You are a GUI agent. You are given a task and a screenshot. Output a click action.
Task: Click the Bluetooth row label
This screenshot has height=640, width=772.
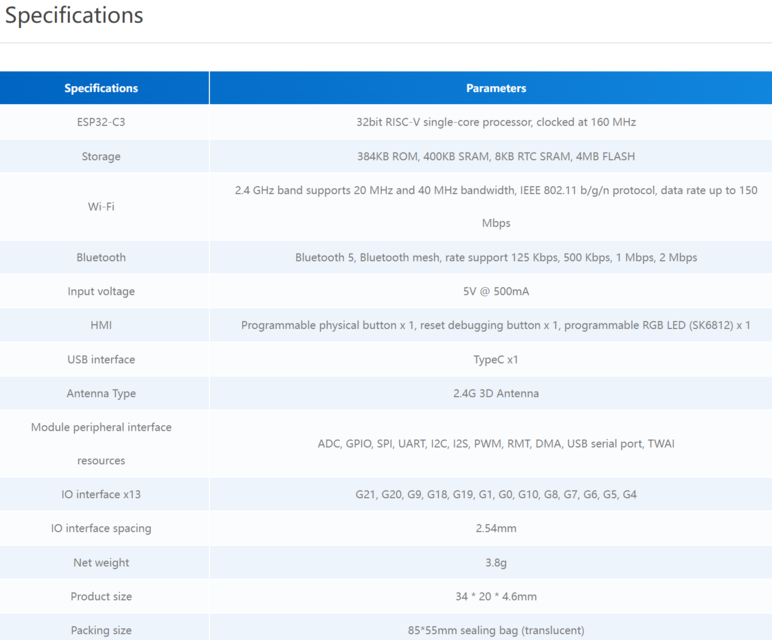click(101, 257)
